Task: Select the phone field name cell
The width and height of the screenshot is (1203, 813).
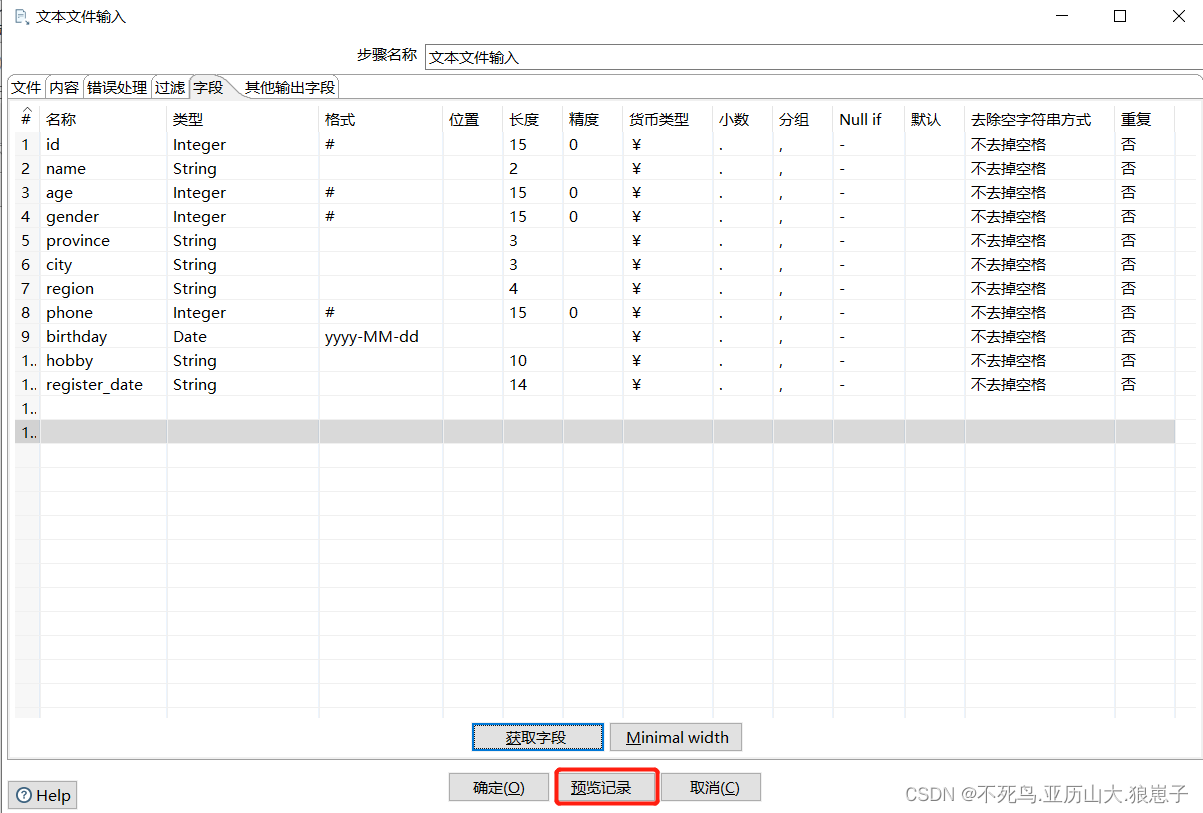Action: pyautogui.click(x=103, y=312)
